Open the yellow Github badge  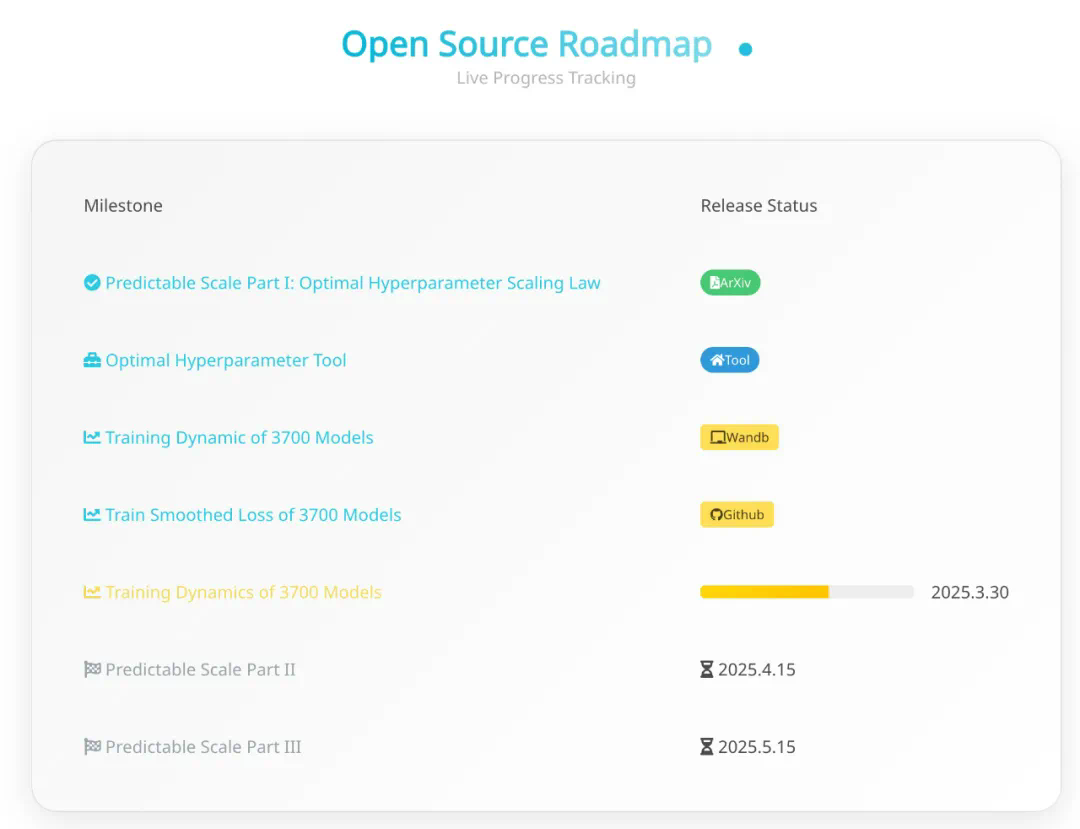coord(737,514)
